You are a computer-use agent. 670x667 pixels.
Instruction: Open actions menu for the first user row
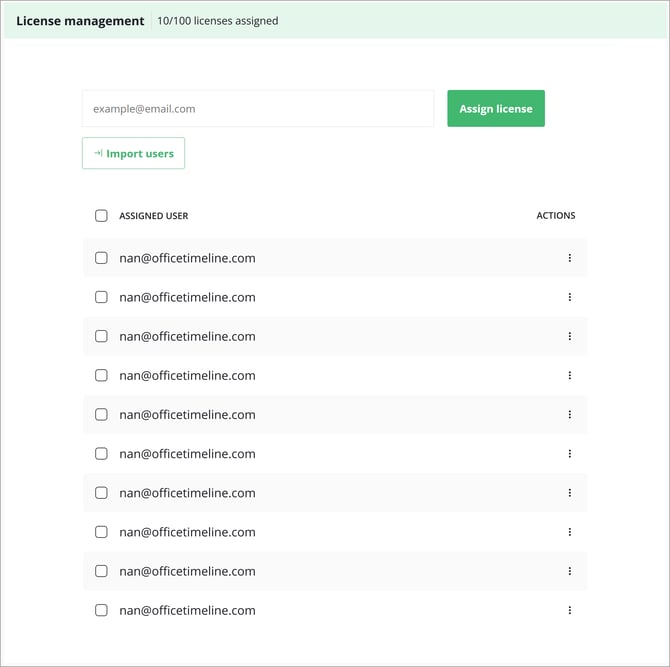(x=569, y=258)
